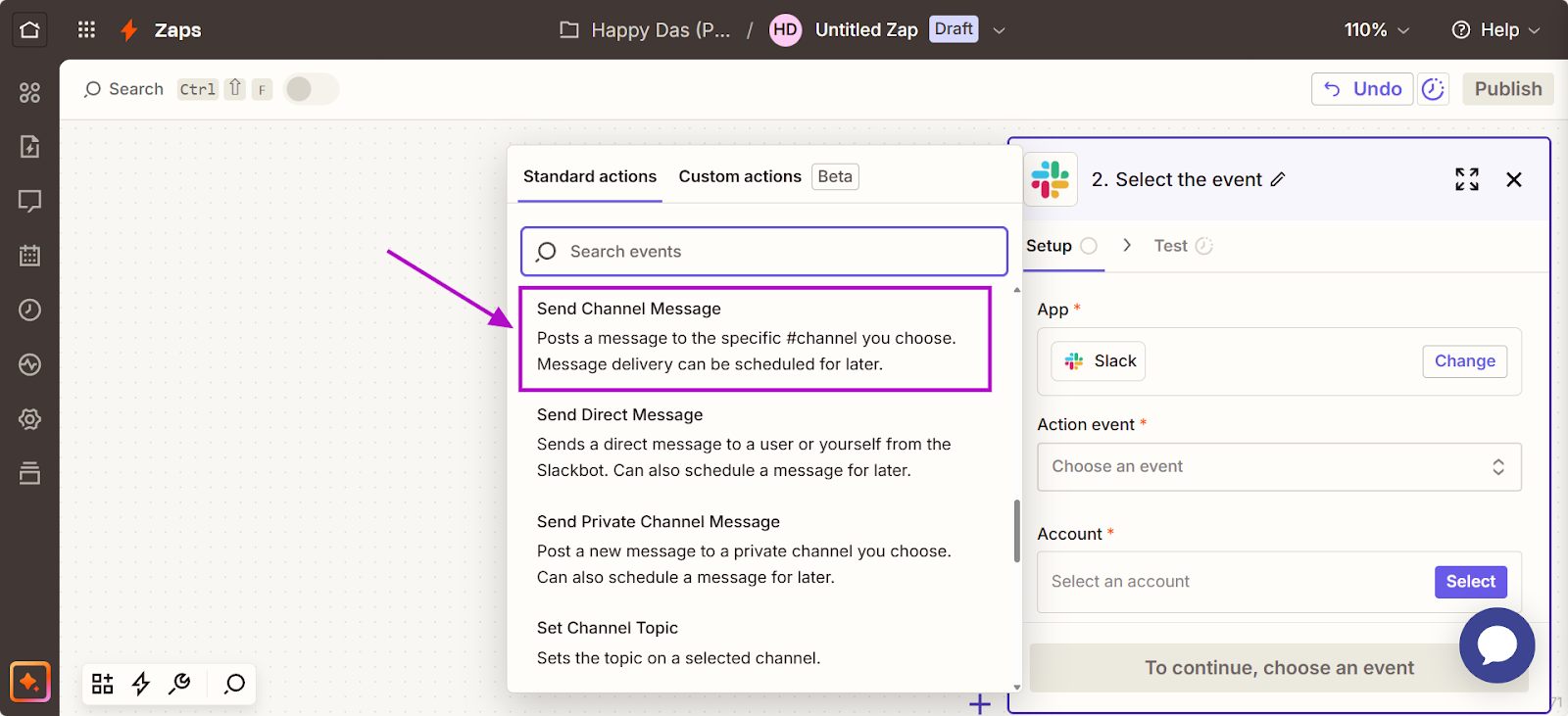Open the activity status sidebar icon

click(x=29, y=365)
